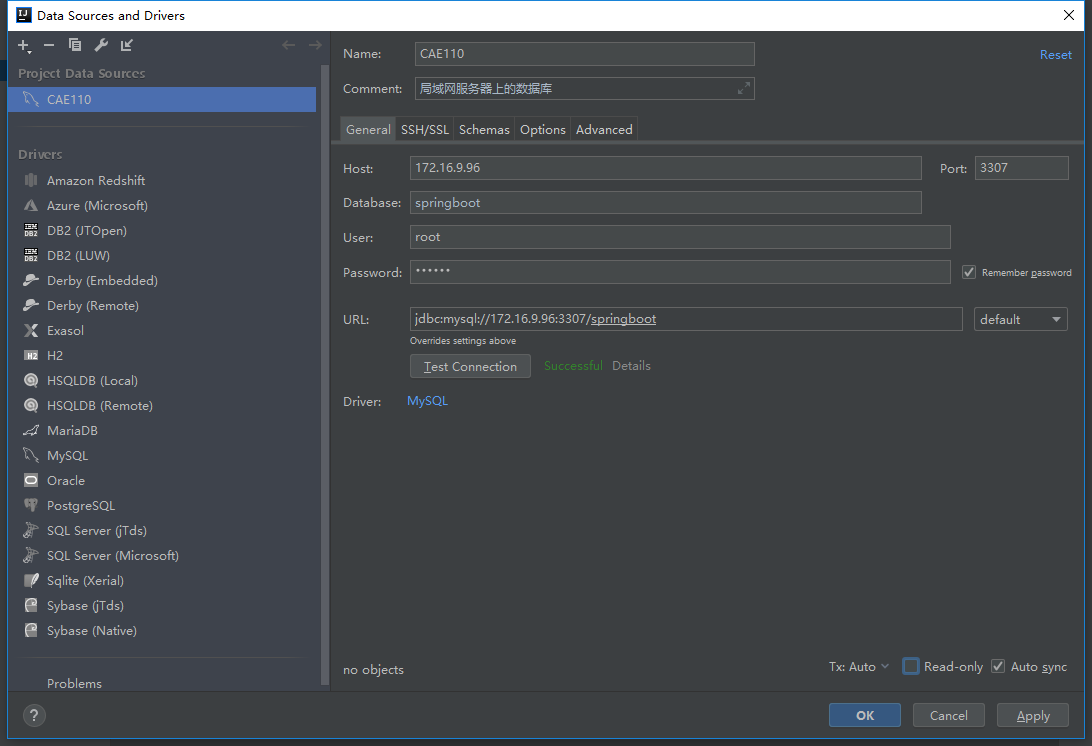
Task: Select the SQL Server (jTds) driver
Action: 162,531
